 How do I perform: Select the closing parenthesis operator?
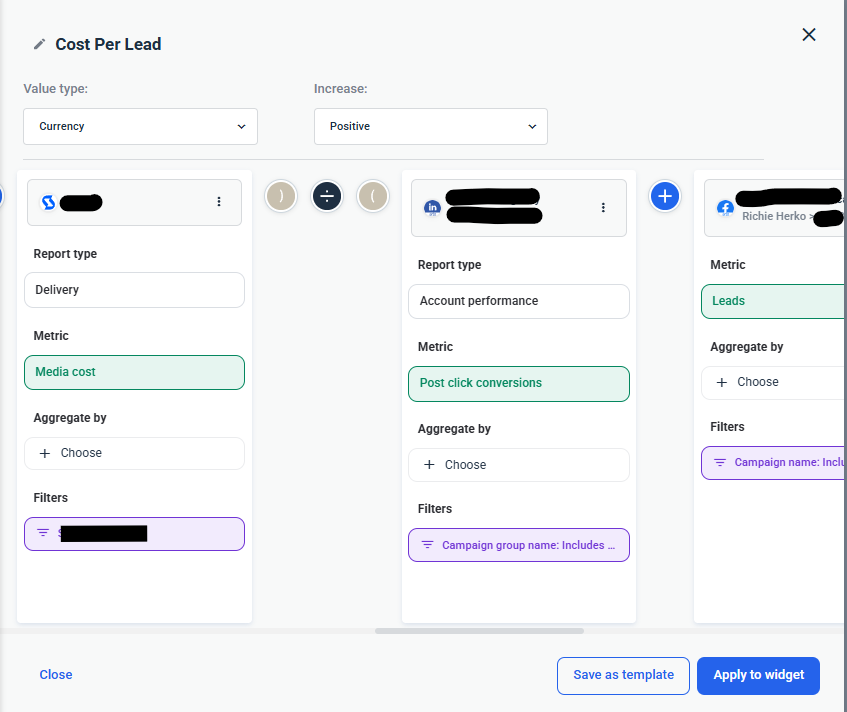point(281,196)
